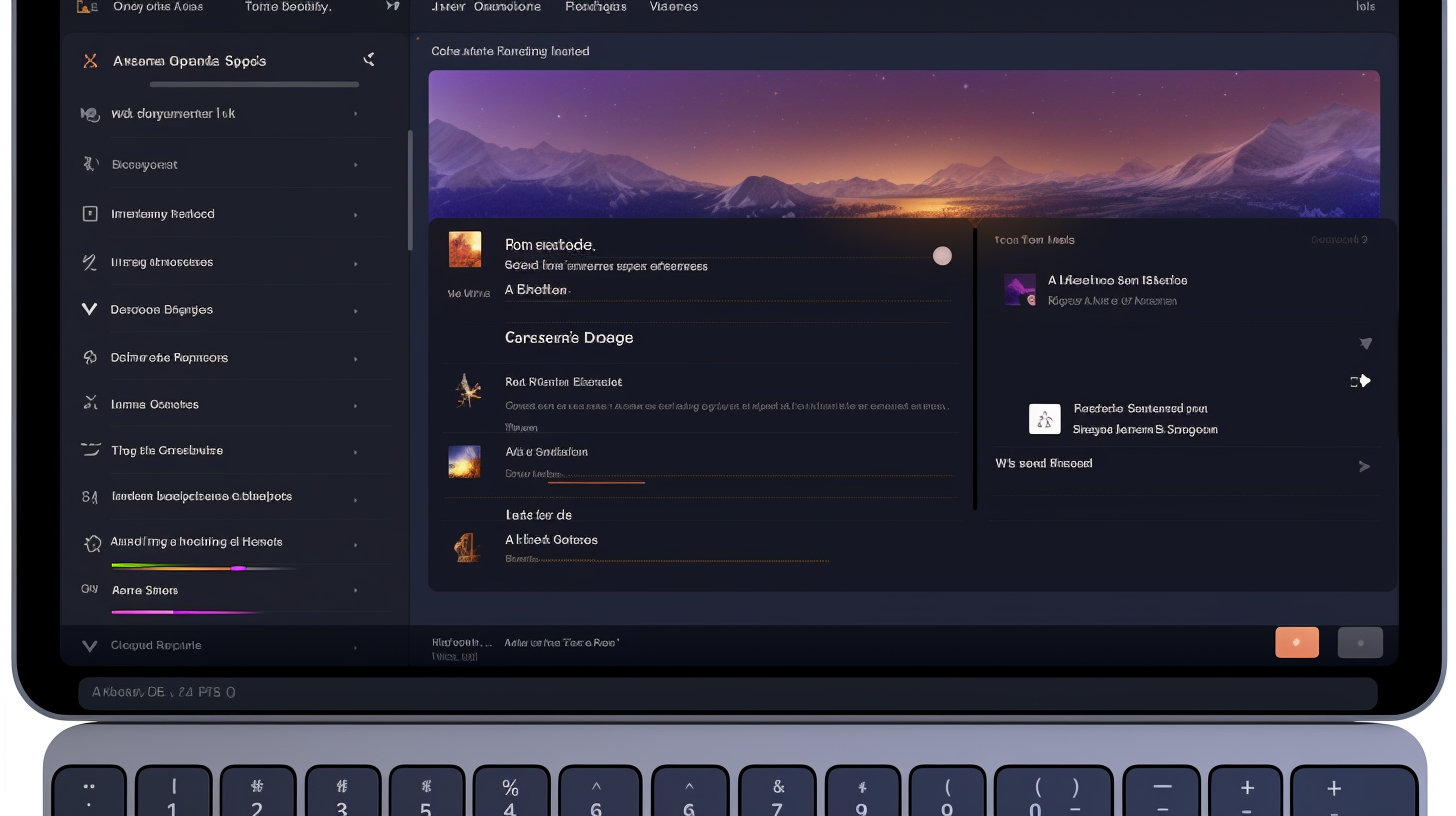The height and width of the screenshot is (816, 1456).
Task: Click the white square icon in the right panel
Action: coord(1044,419)
